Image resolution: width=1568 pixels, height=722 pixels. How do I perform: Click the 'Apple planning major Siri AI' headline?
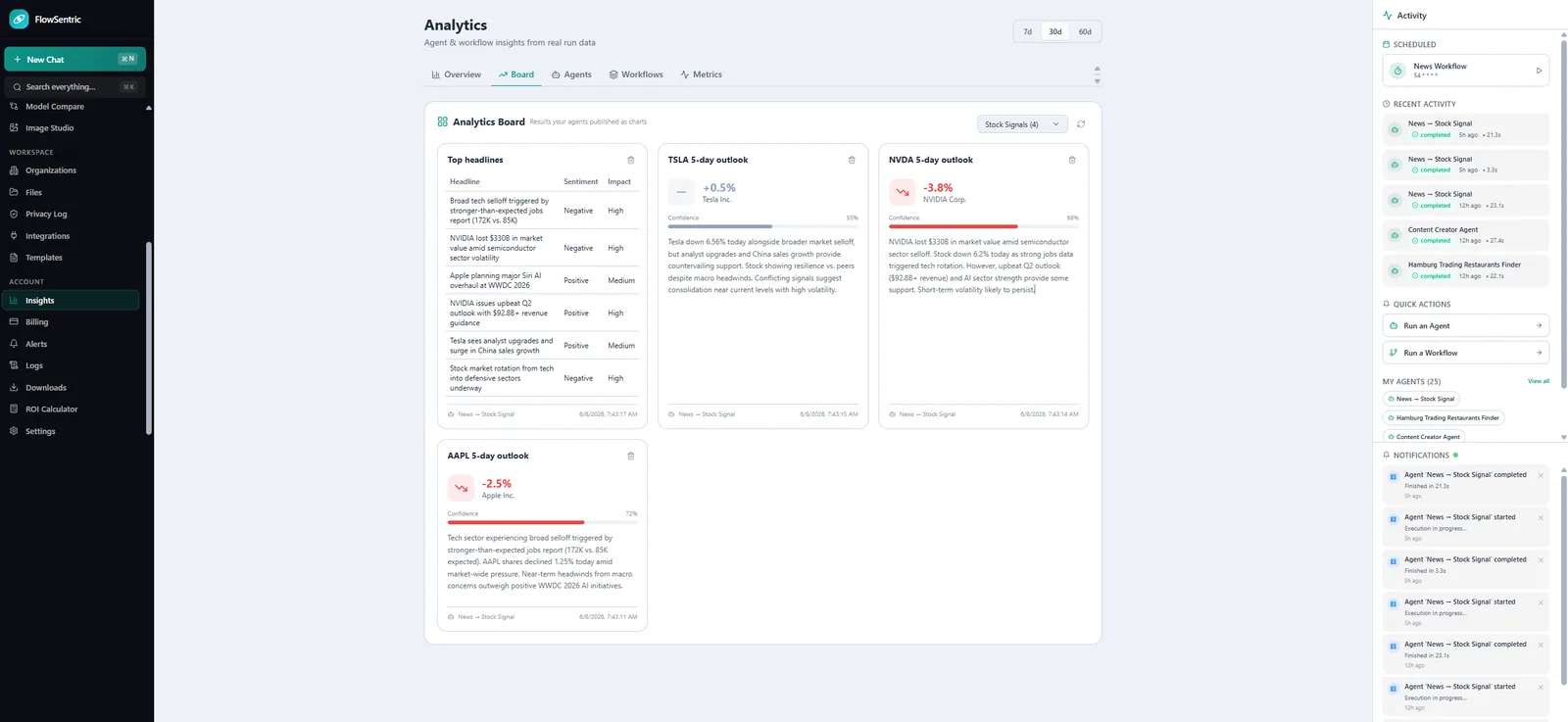(x=496, y=280)
